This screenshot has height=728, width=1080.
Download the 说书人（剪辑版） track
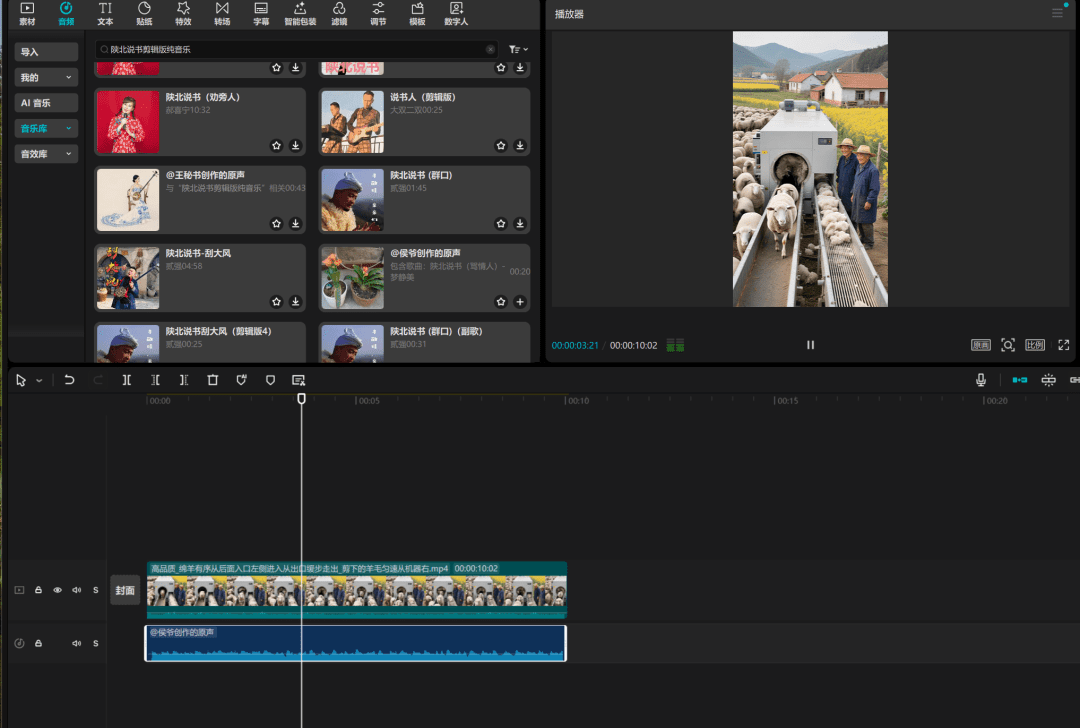point(520,145)
